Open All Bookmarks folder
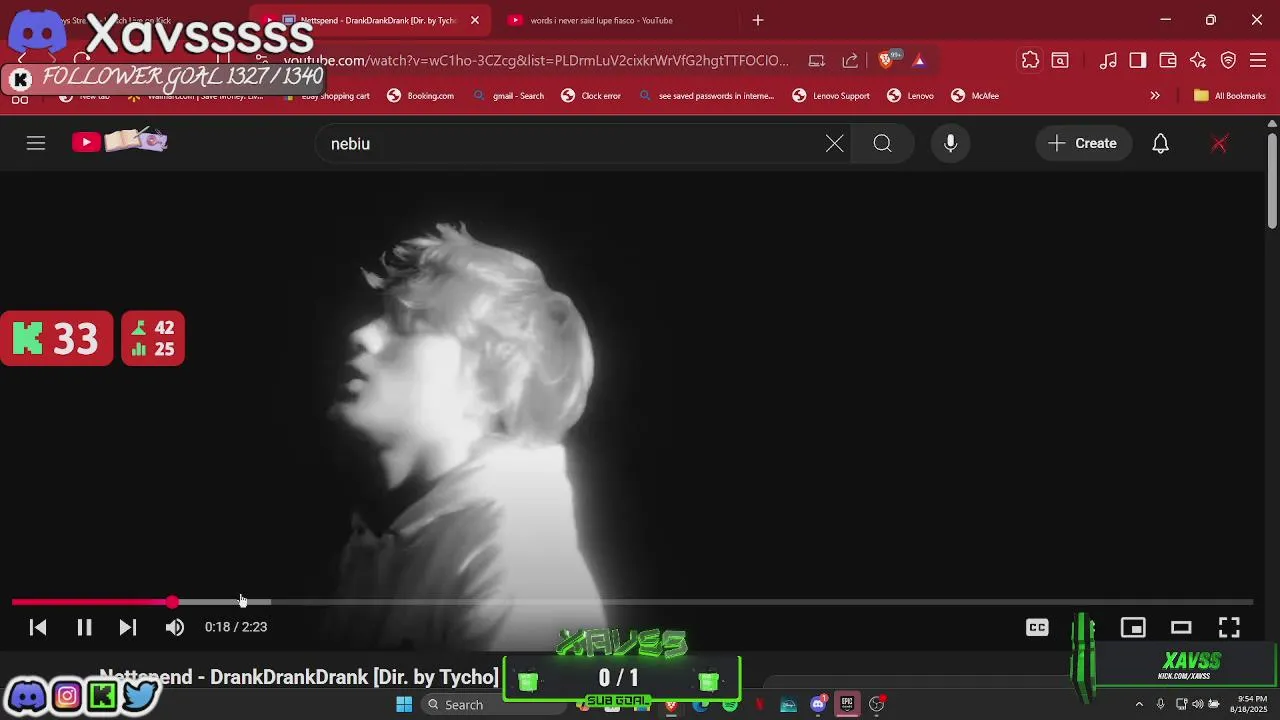The width and height of the screenshot is (1280, 720). click(1230, 96)
